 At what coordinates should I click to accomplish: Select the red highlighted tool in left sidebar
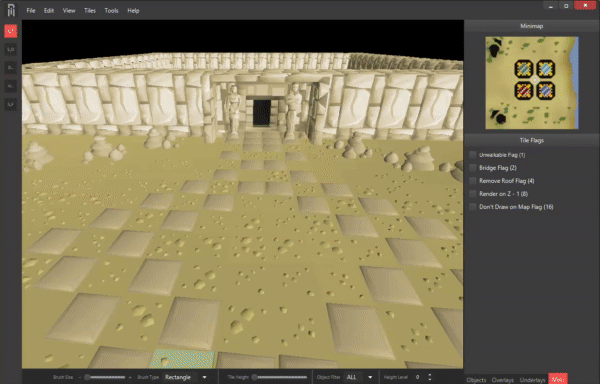click(11, 31)
